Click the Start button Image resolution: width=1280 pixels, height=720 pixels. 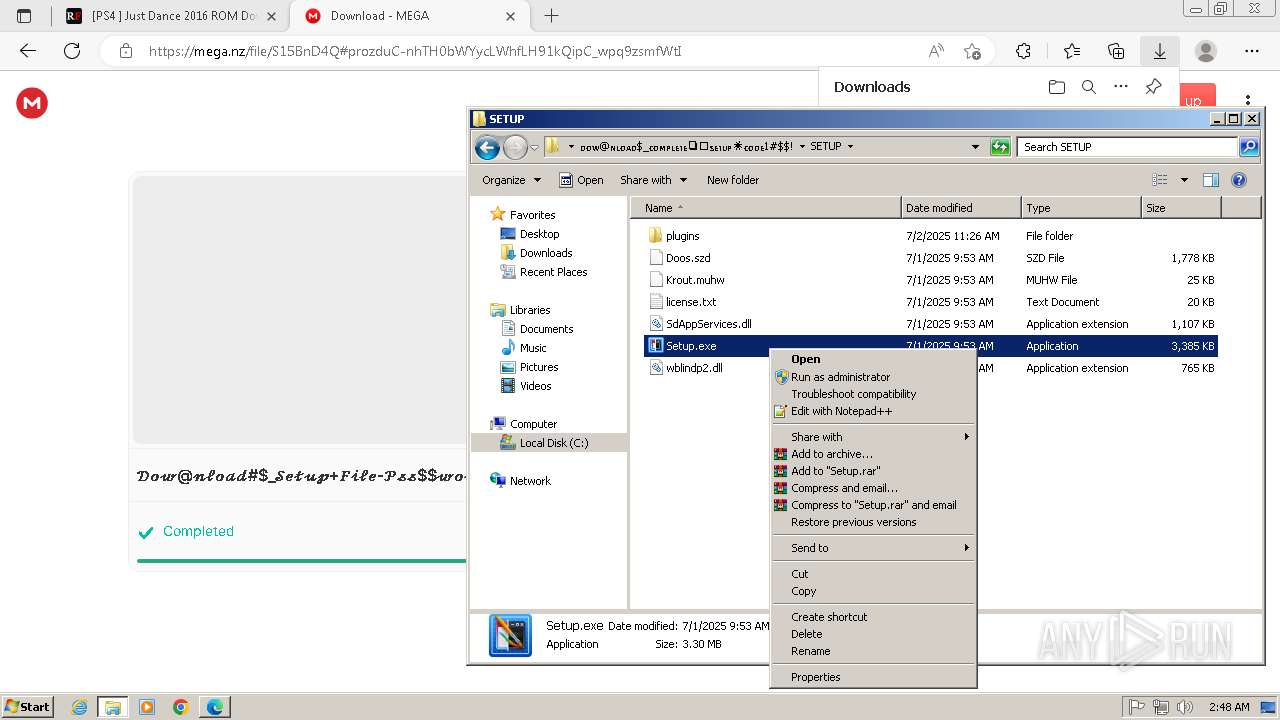(27, 707)
